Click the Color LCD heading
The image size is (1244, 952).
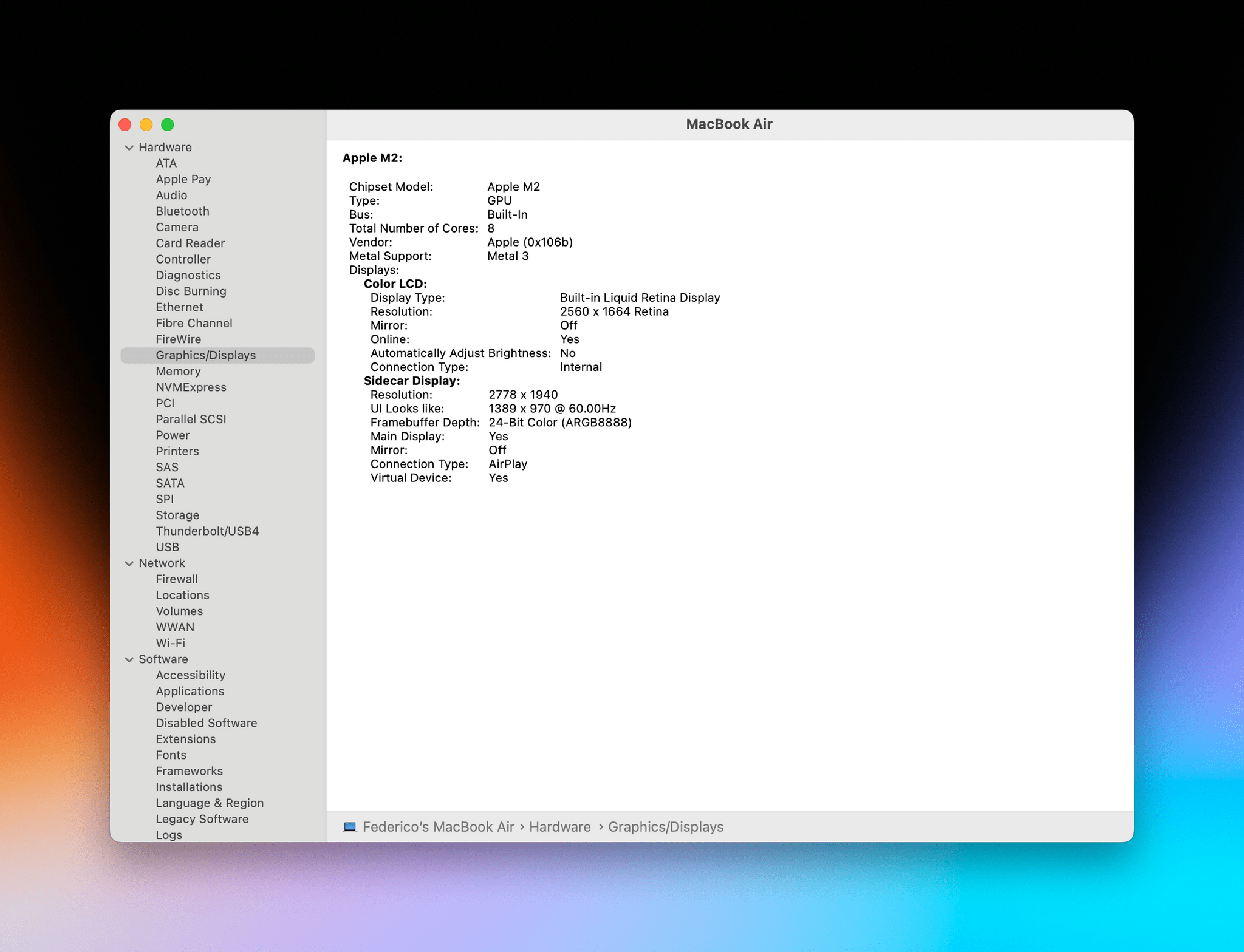coord(395,284)
